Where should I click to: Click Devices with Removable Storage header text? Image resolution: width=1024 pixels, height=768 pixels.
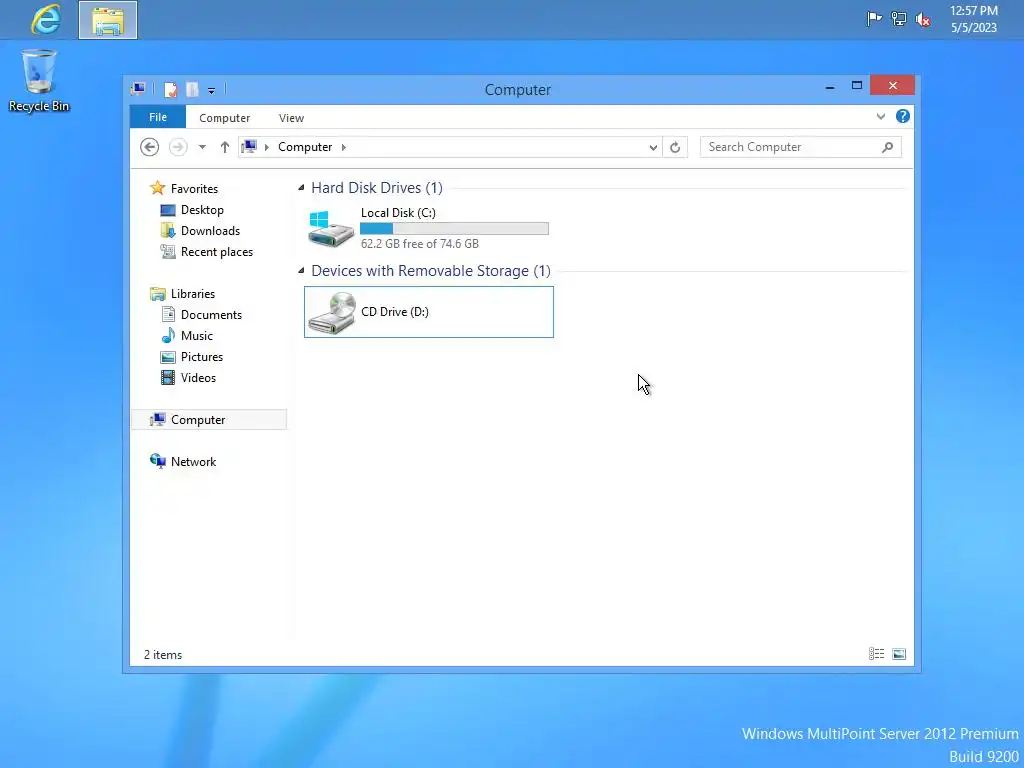point(431,271)
